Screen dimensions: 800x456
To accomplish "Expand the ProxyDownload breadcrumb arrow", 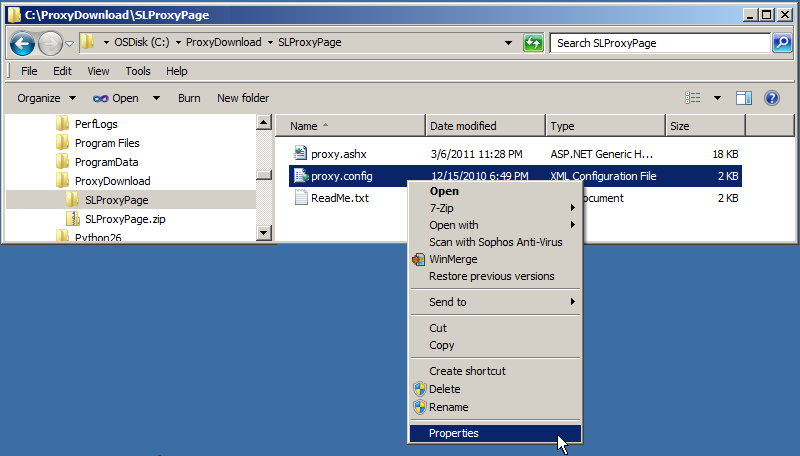I will coord(179,43).
